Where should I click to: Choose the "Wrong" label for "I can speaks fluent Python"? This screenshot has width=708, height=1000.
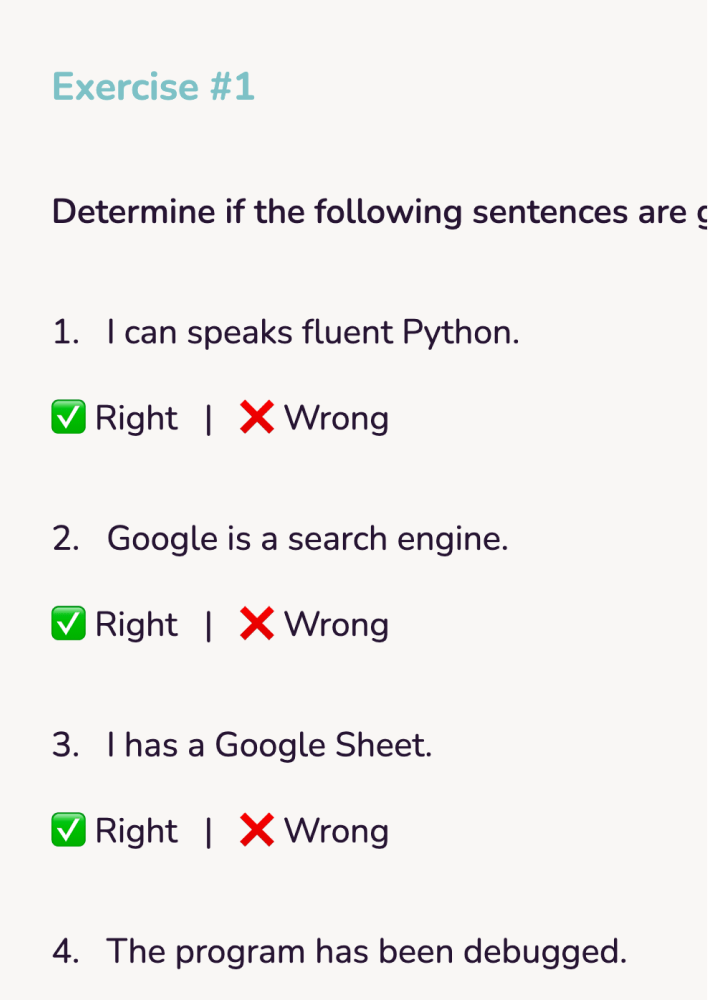pyautogui.click(x=336, y=418)
